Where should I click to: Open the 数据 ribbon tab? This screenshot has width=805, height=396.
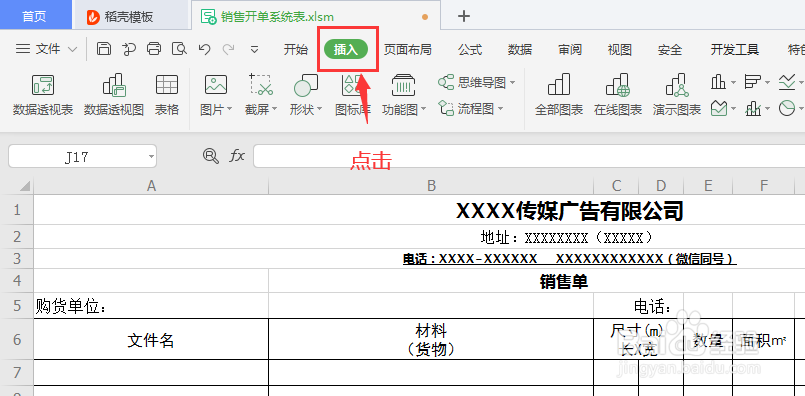pos(520,49)
